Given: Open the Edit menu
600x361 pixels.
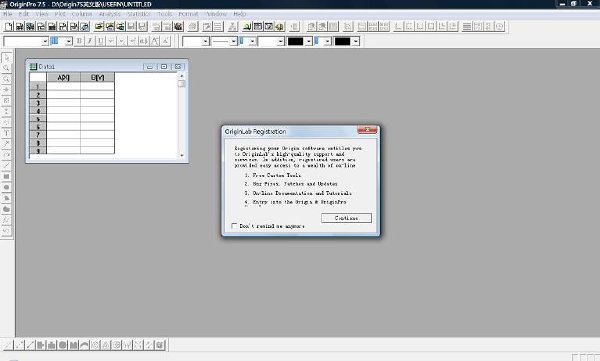Looking at the screenshot, I should click(24, 14).
